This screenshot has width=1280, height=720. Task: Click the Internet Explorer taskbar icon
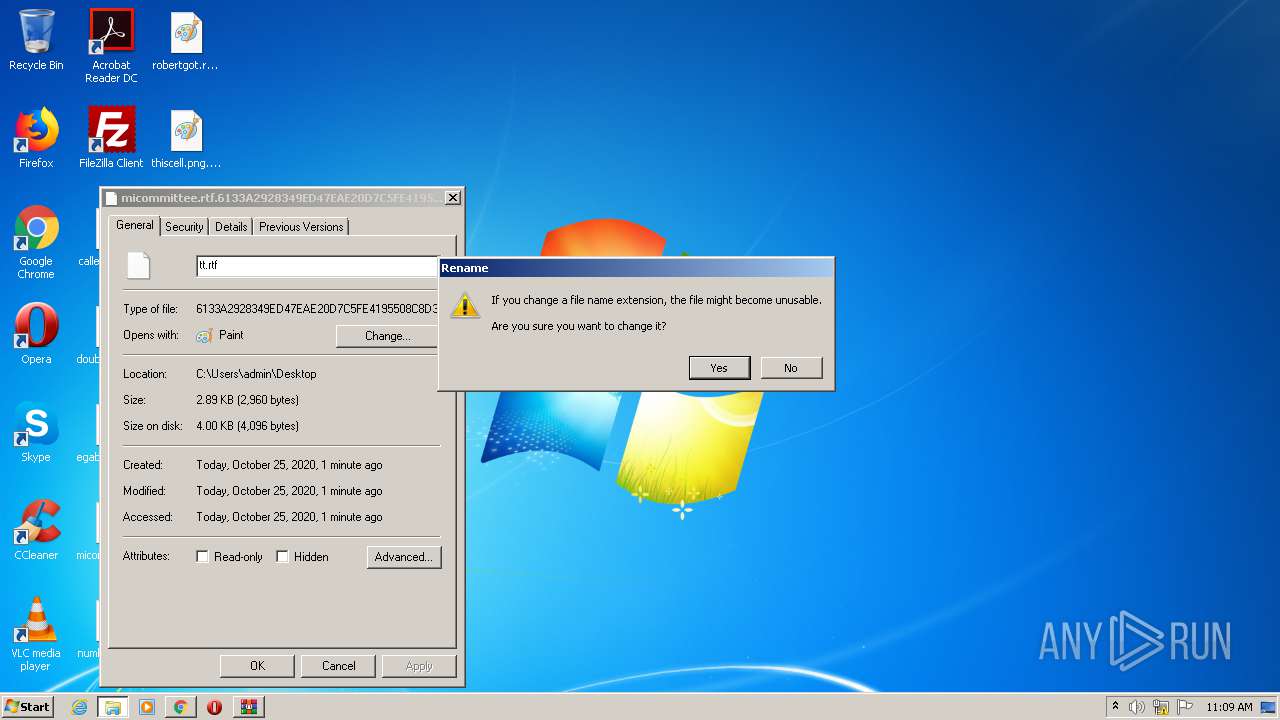point(80,707)
